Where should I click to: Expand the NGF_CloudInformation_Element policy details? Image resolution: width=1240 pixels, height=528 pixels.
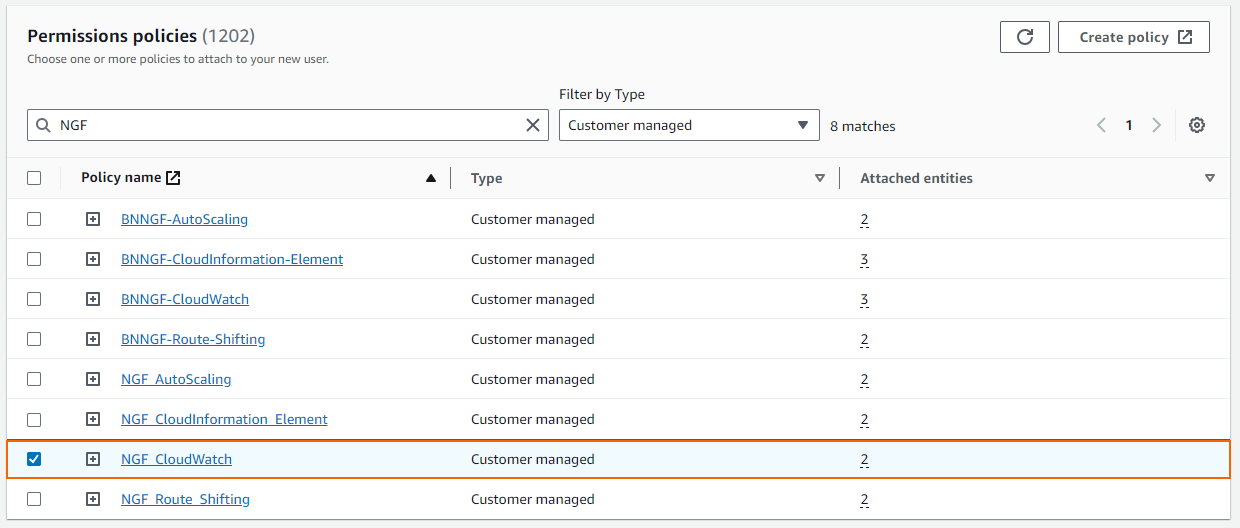(93, 419)
